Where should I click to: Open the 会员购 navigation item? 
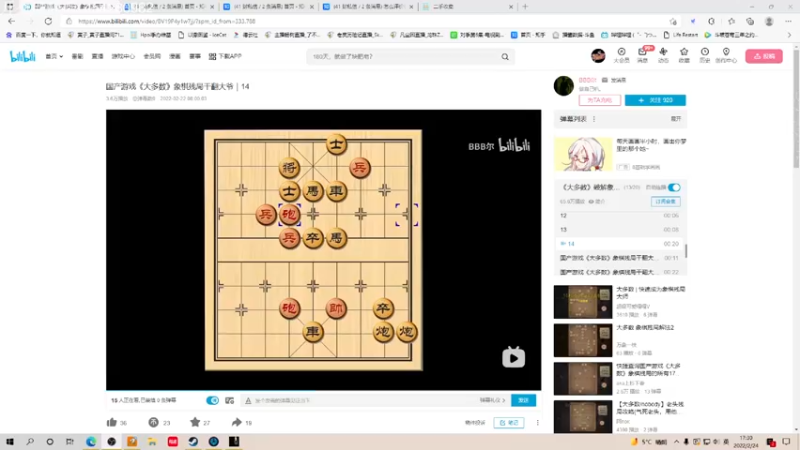point(152,56)
